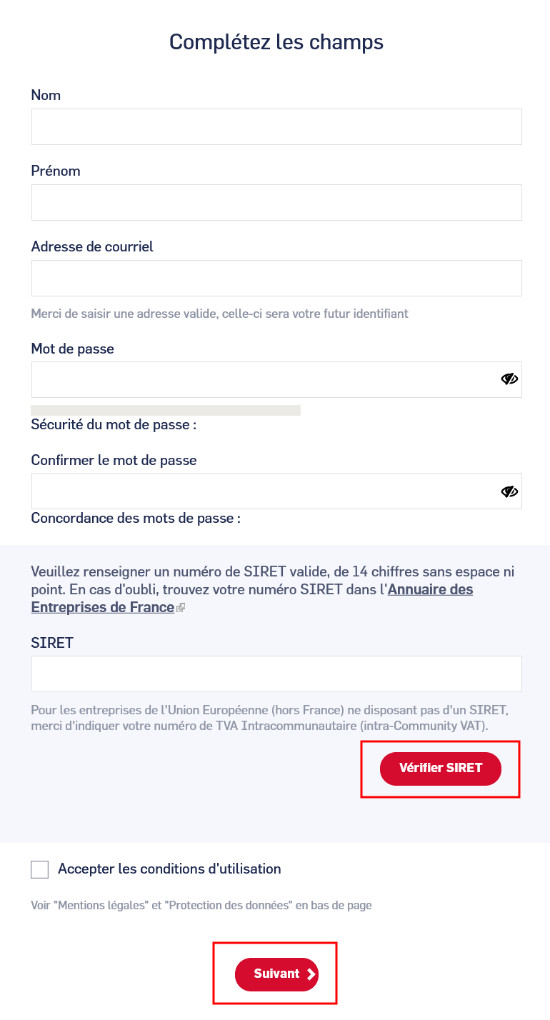The width and height of the screenshot is (550, 1020).
Task: Check Accepter les conditions d'utilisation checkbox
Action: click(x=40, y=869)
